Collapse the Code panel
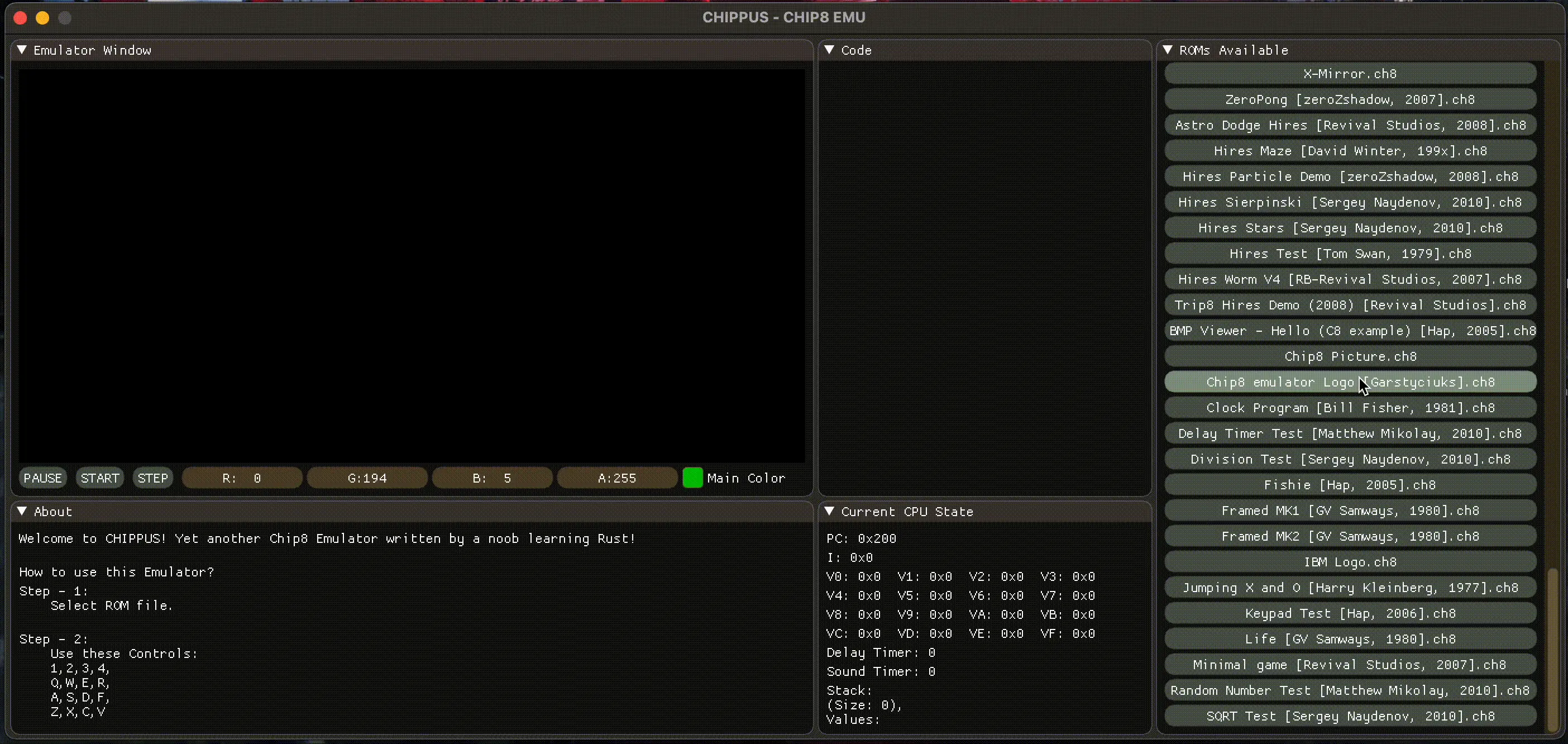This screenshot has height=744, width=1568. [x=829, y=50]
